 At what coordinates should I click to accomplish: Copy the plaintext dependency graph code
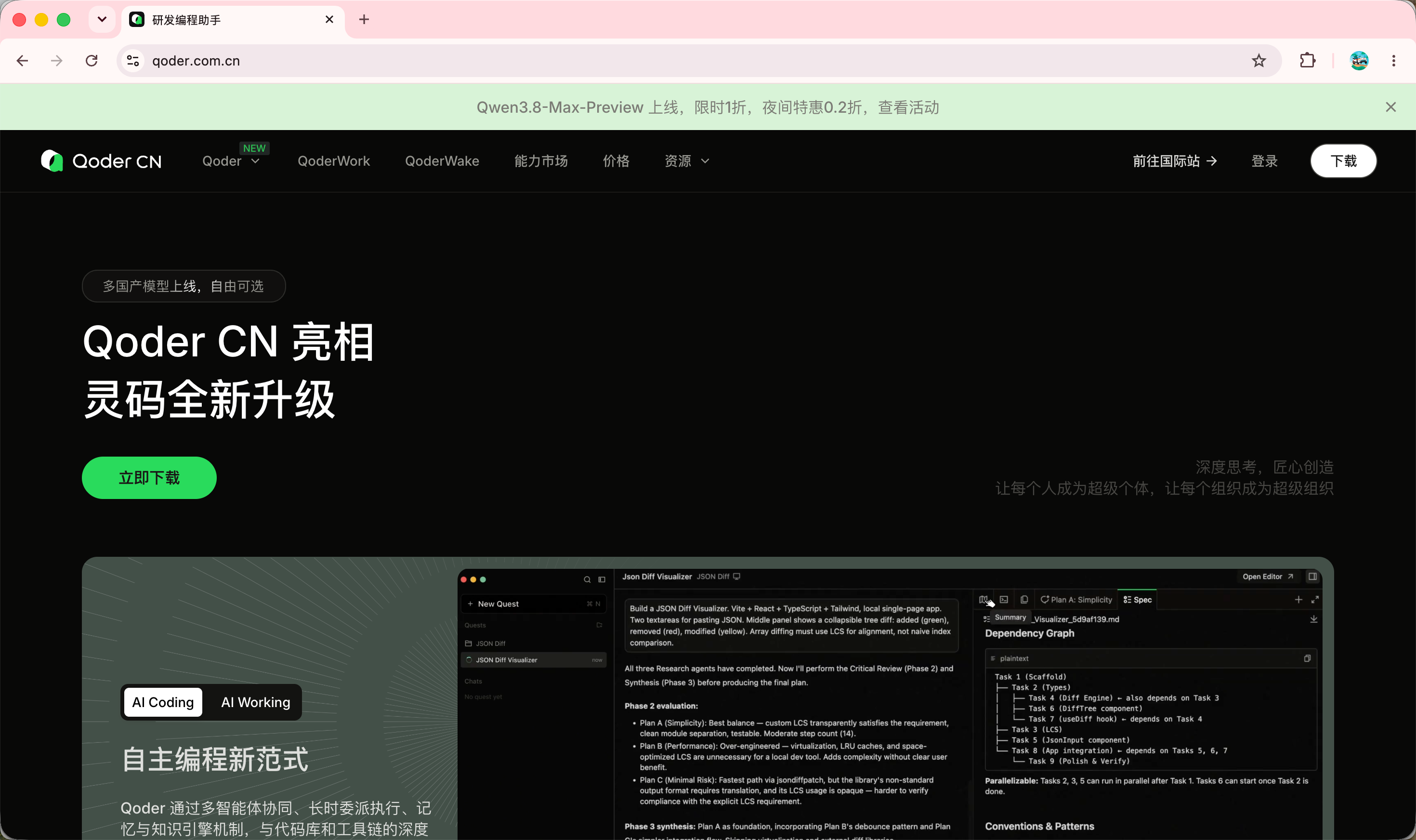coord(1307,658)
